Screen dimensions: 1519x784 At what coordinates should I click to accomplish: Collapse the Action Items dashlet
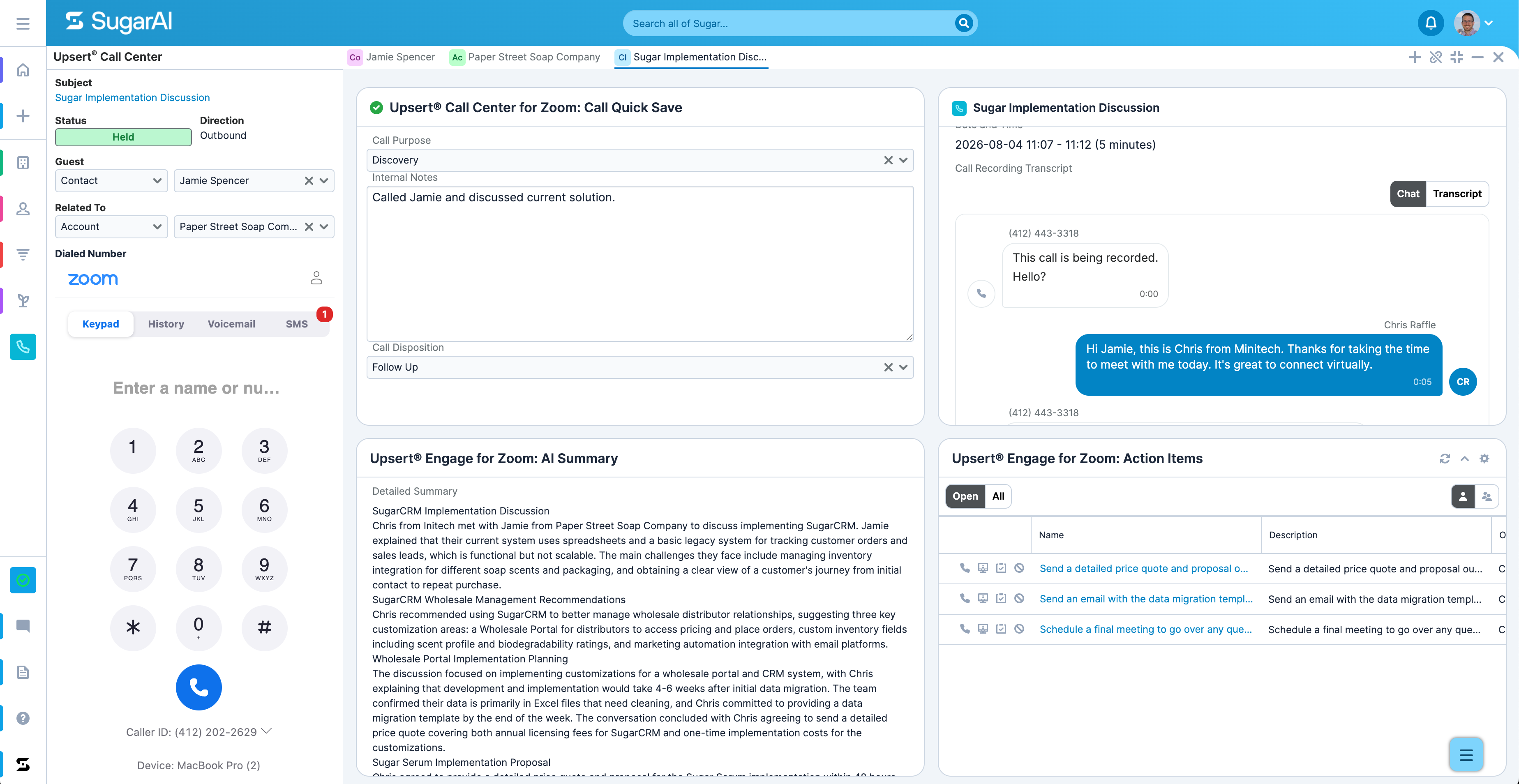click(1464, 459)
